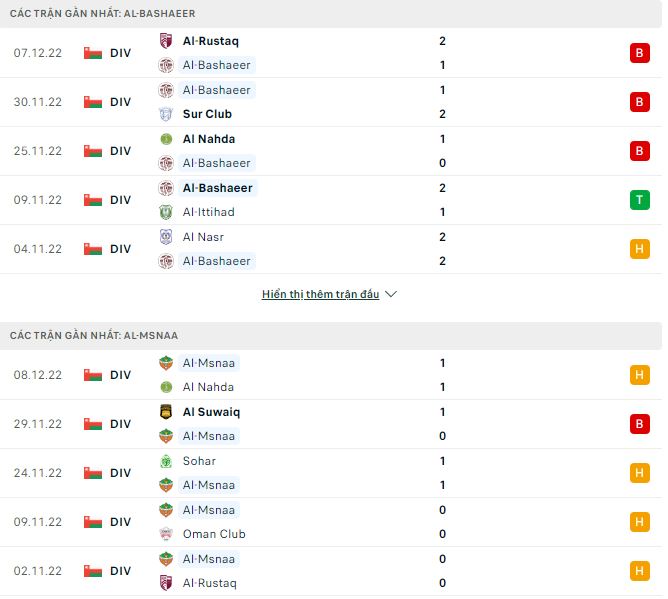The image size is (668, 599).
Task: Click the red B badge for 29.11.22 match
Action: pyautogui.click(x=640, y=424)
